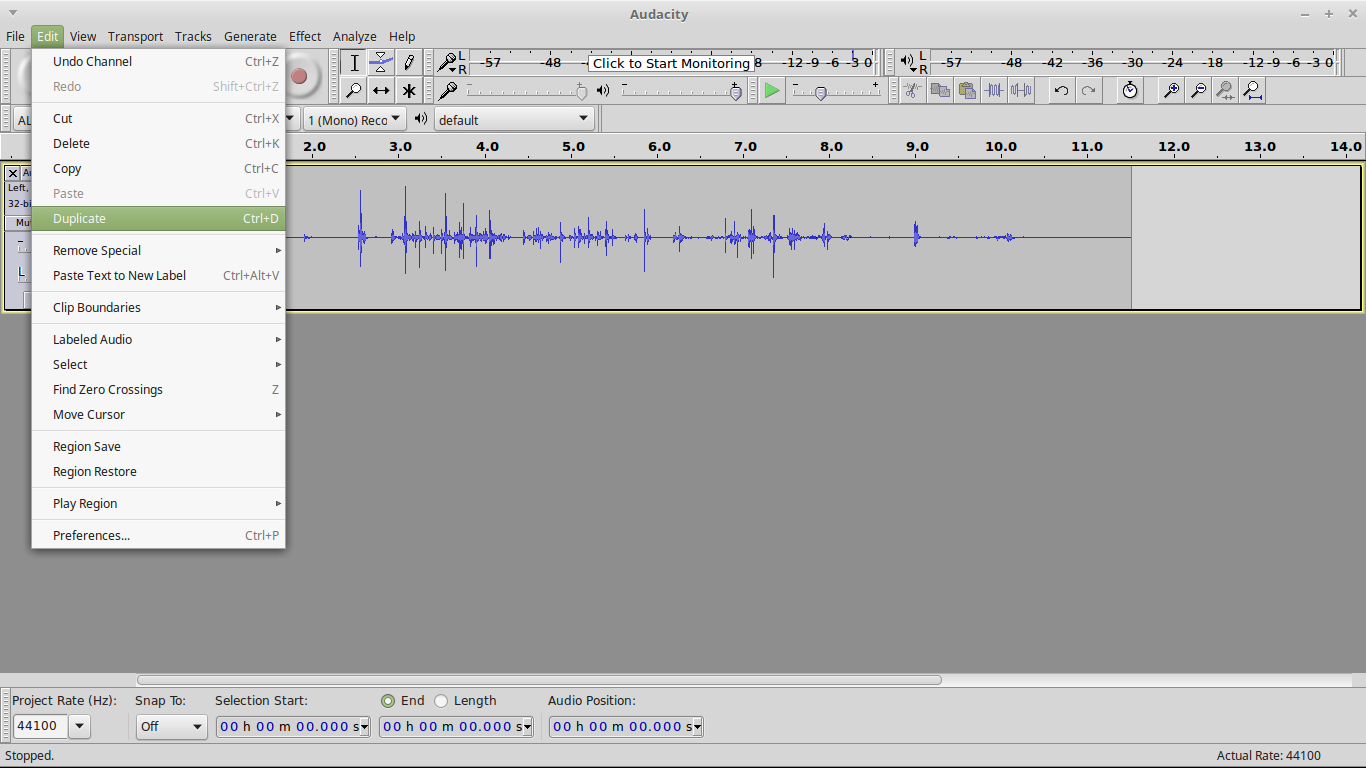Choose Region Restore from the menu

[158, 471]
